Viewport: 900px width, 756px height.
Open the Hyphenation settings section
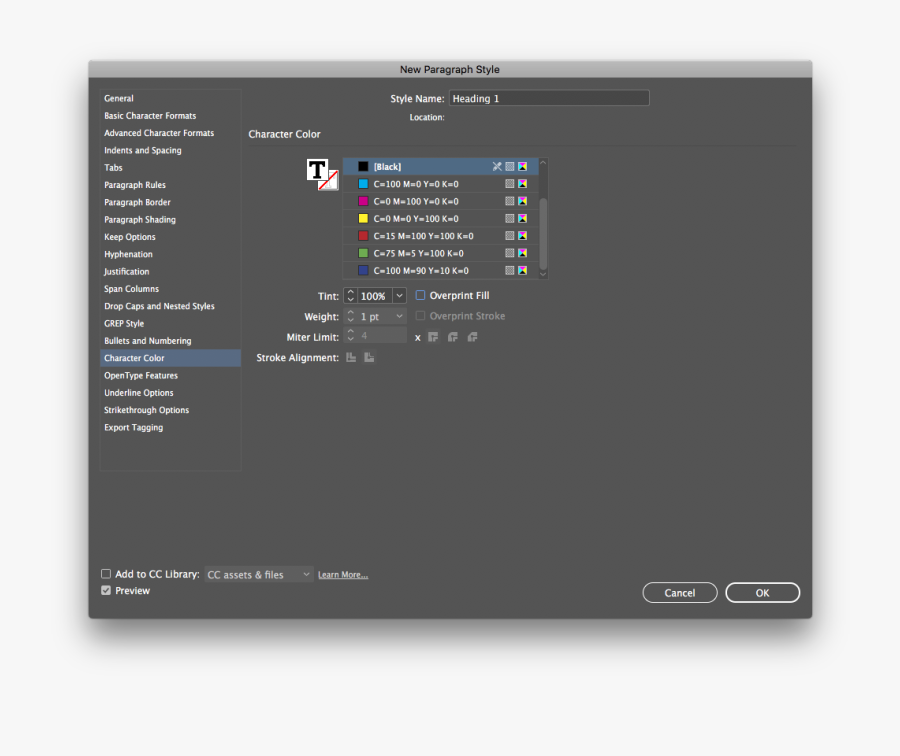(130, 254)
